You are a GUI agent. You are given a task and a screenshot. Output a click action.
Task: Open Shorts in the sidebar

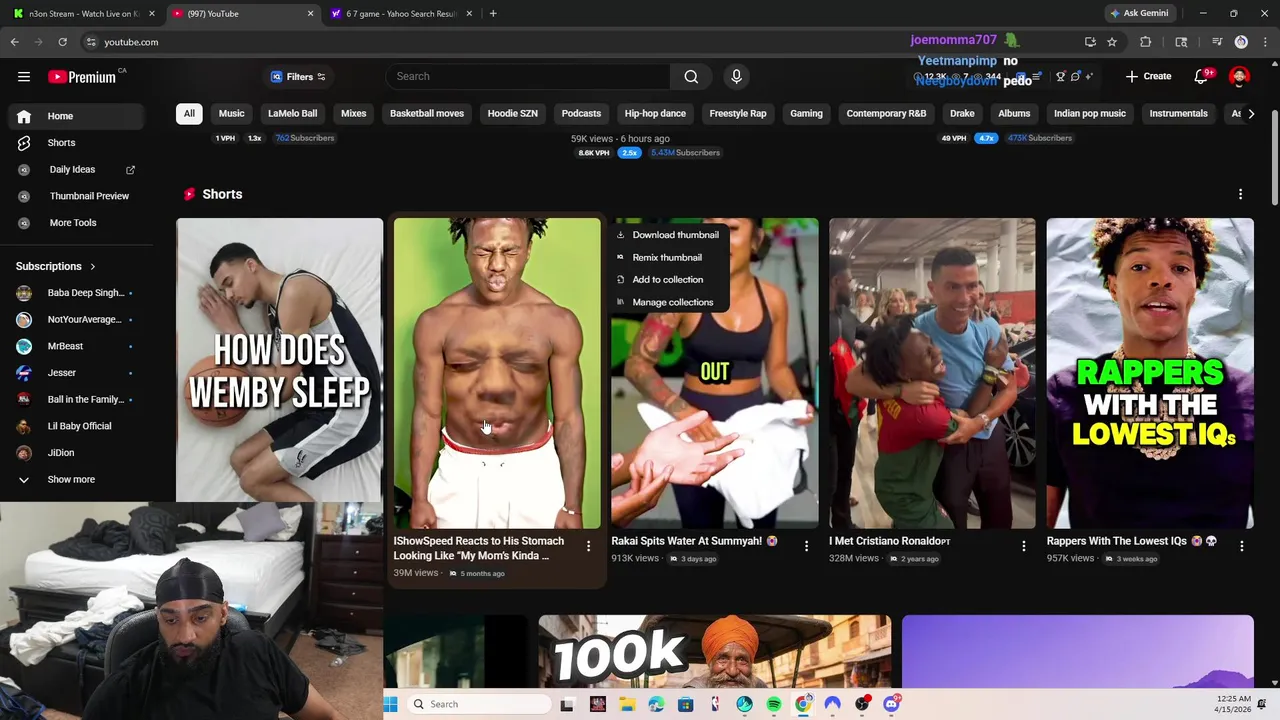(78, 143)
